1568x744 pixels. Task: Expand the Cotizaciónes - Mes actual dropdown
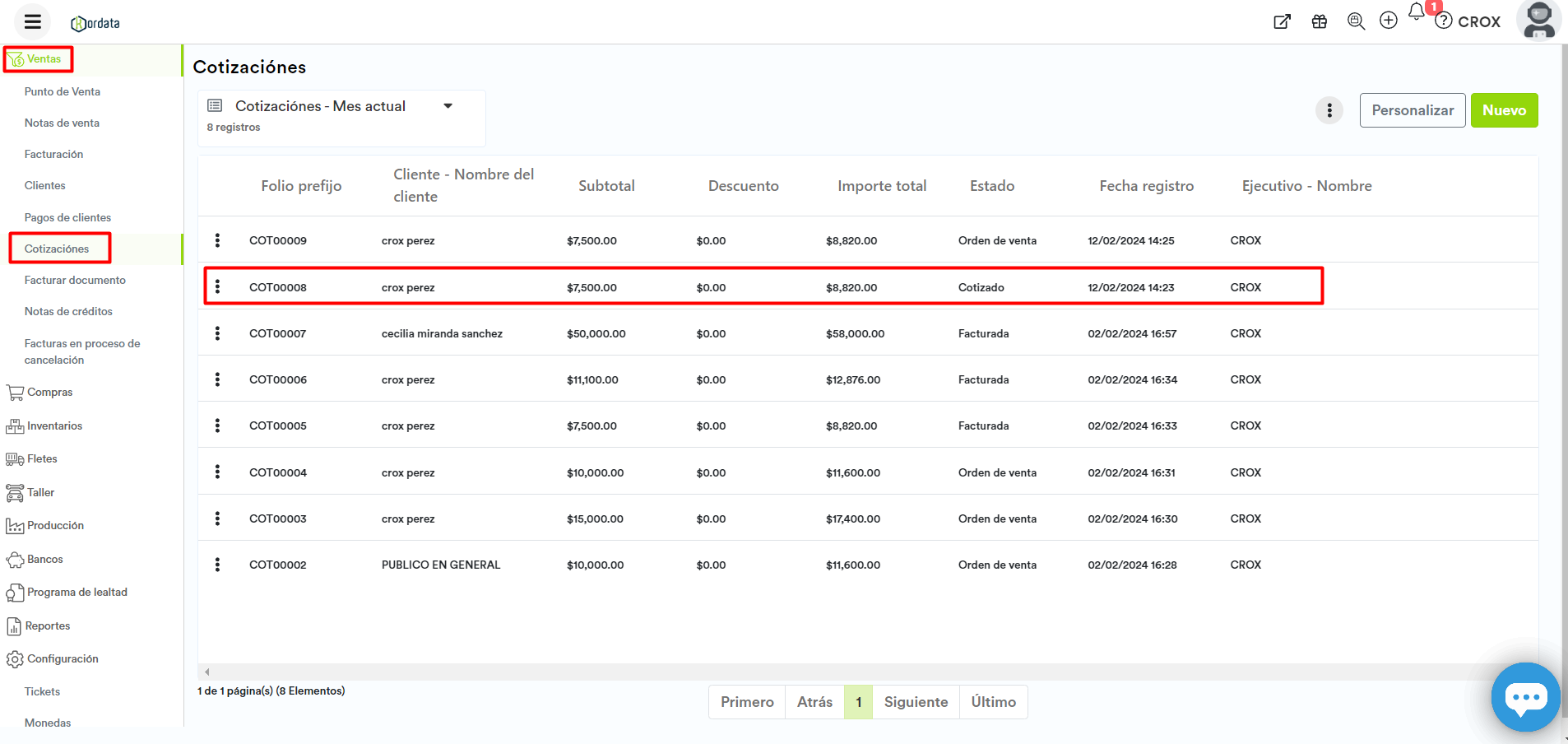(448, 106)
